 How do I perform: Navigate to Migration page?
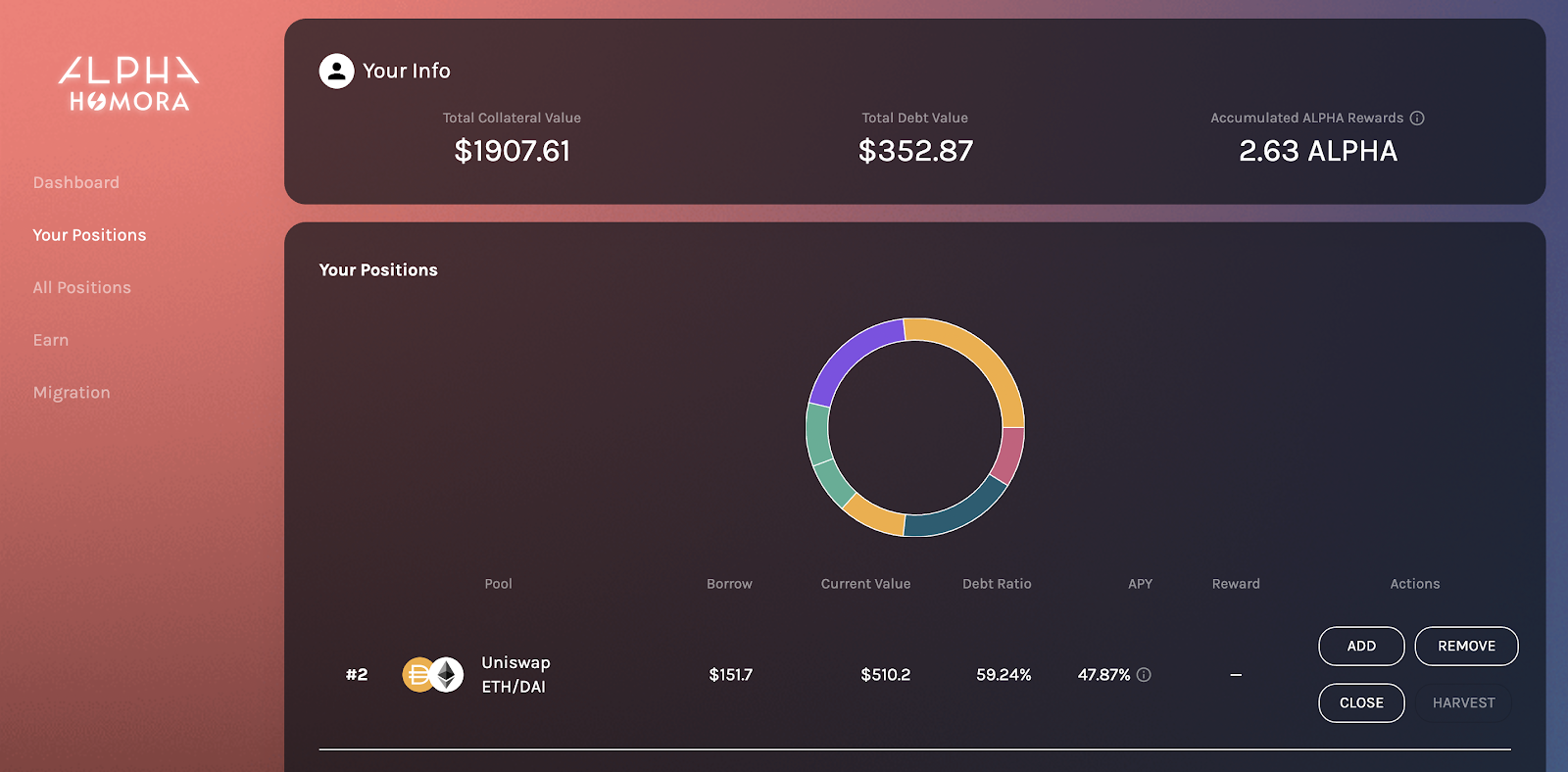pos(72,392)
